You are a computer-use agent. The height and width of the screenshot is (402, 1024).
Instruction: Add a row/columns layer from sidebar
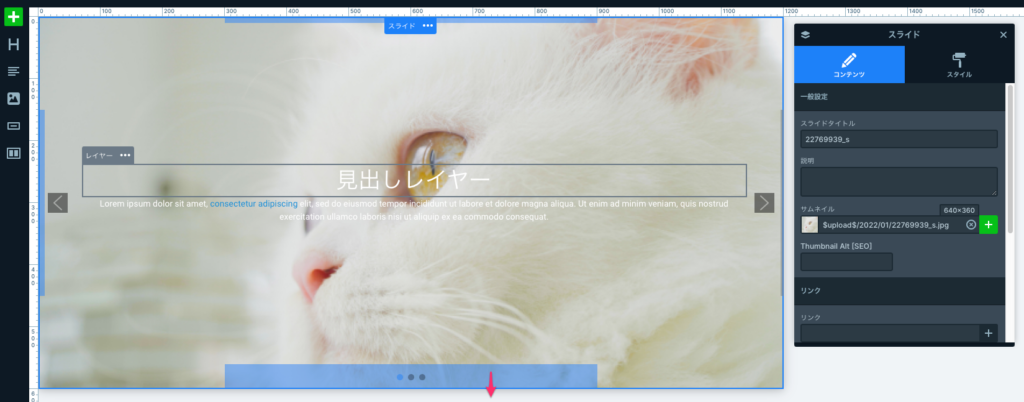point(13,153)
